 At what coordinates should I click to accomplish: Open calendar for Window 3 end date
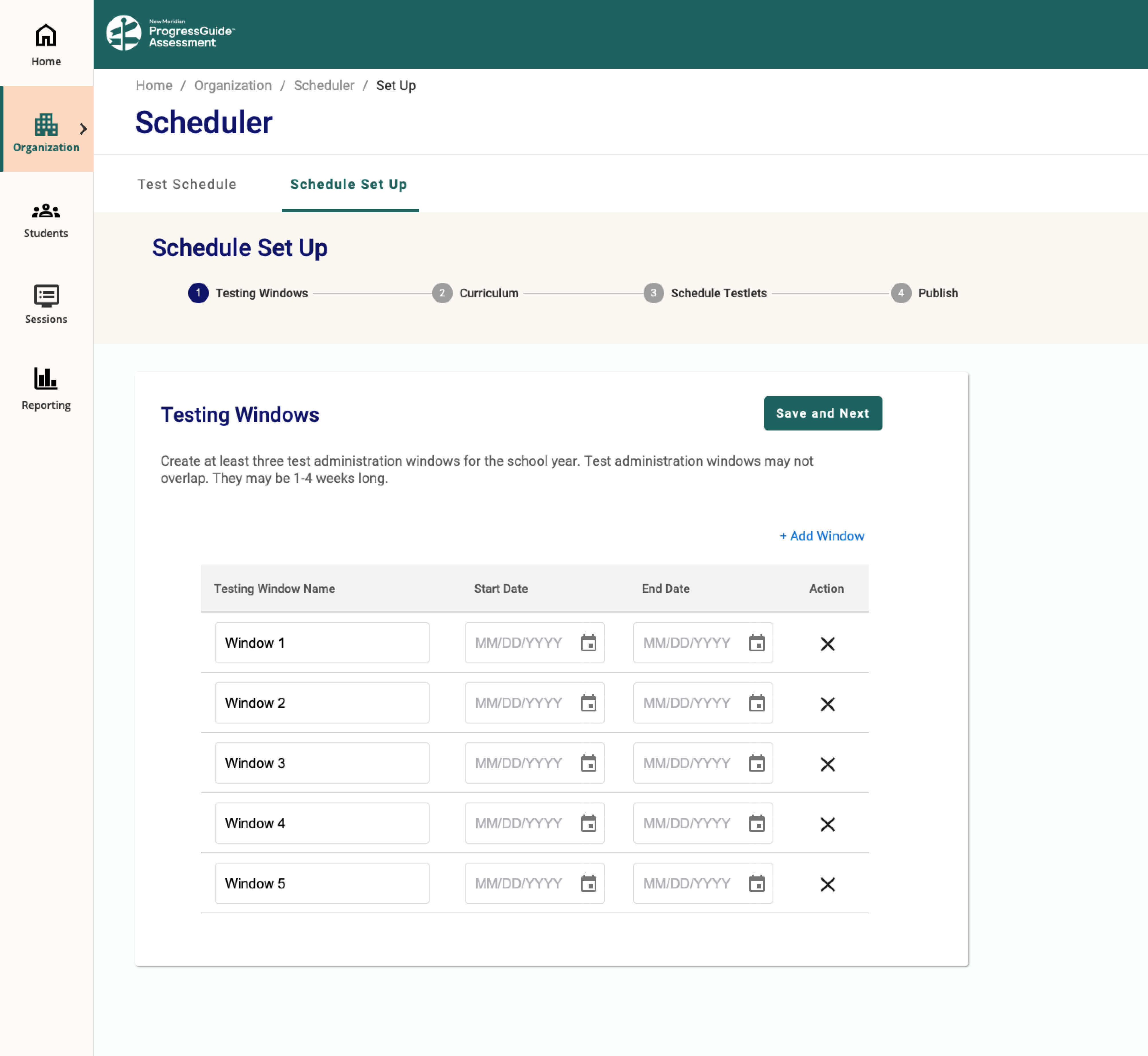pyautogui.click(x=756, y=763)
